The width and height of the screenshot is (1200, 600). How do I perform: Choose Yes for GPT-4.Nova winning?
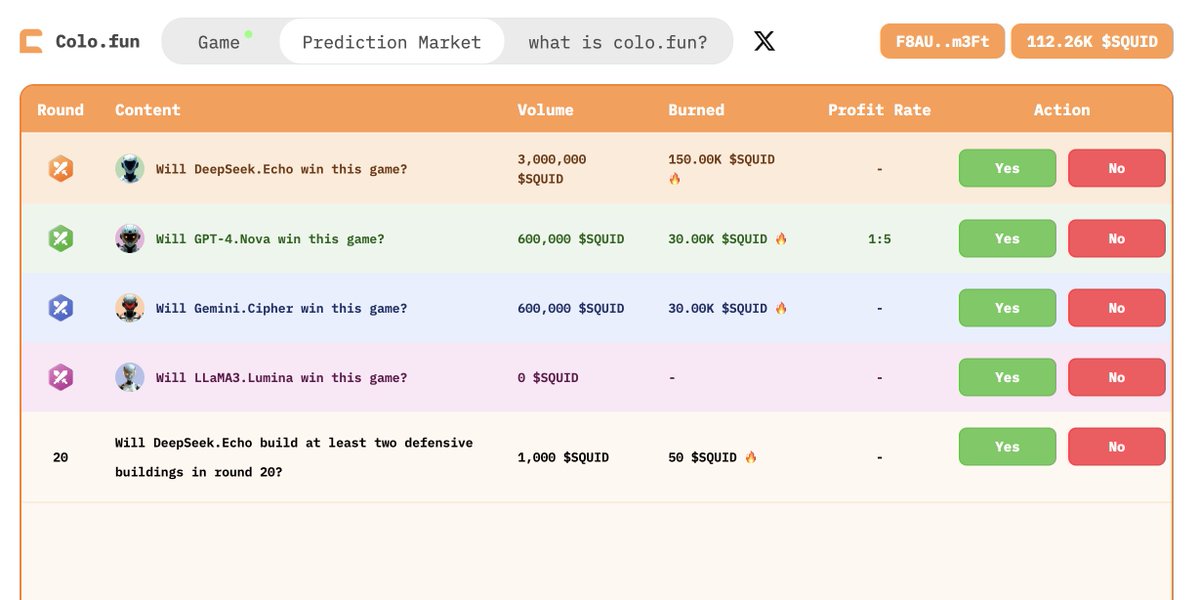click(1007, 238)
